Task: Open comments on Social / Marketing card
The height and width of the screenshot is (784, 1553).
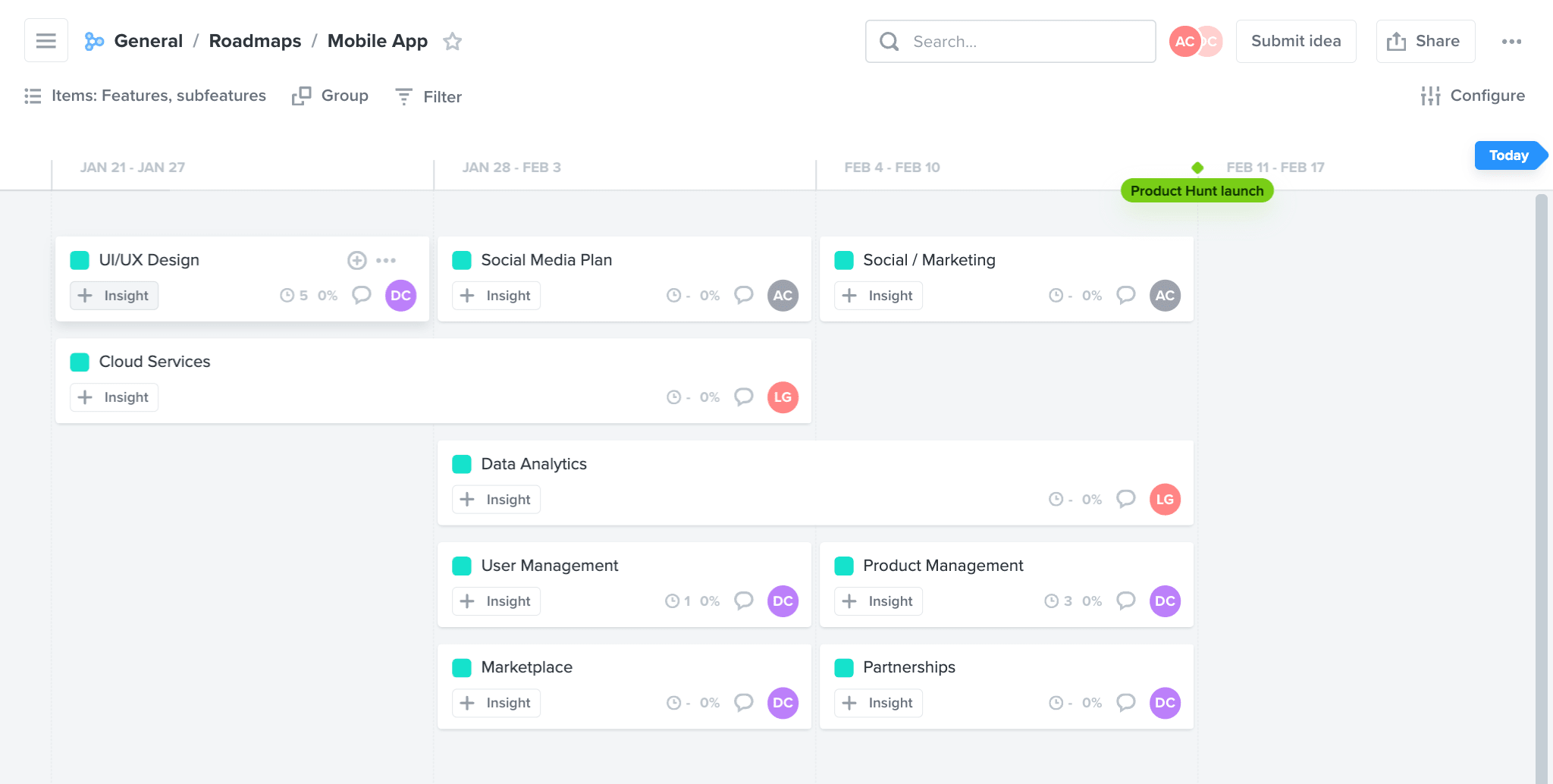Action: point(1126,295)
